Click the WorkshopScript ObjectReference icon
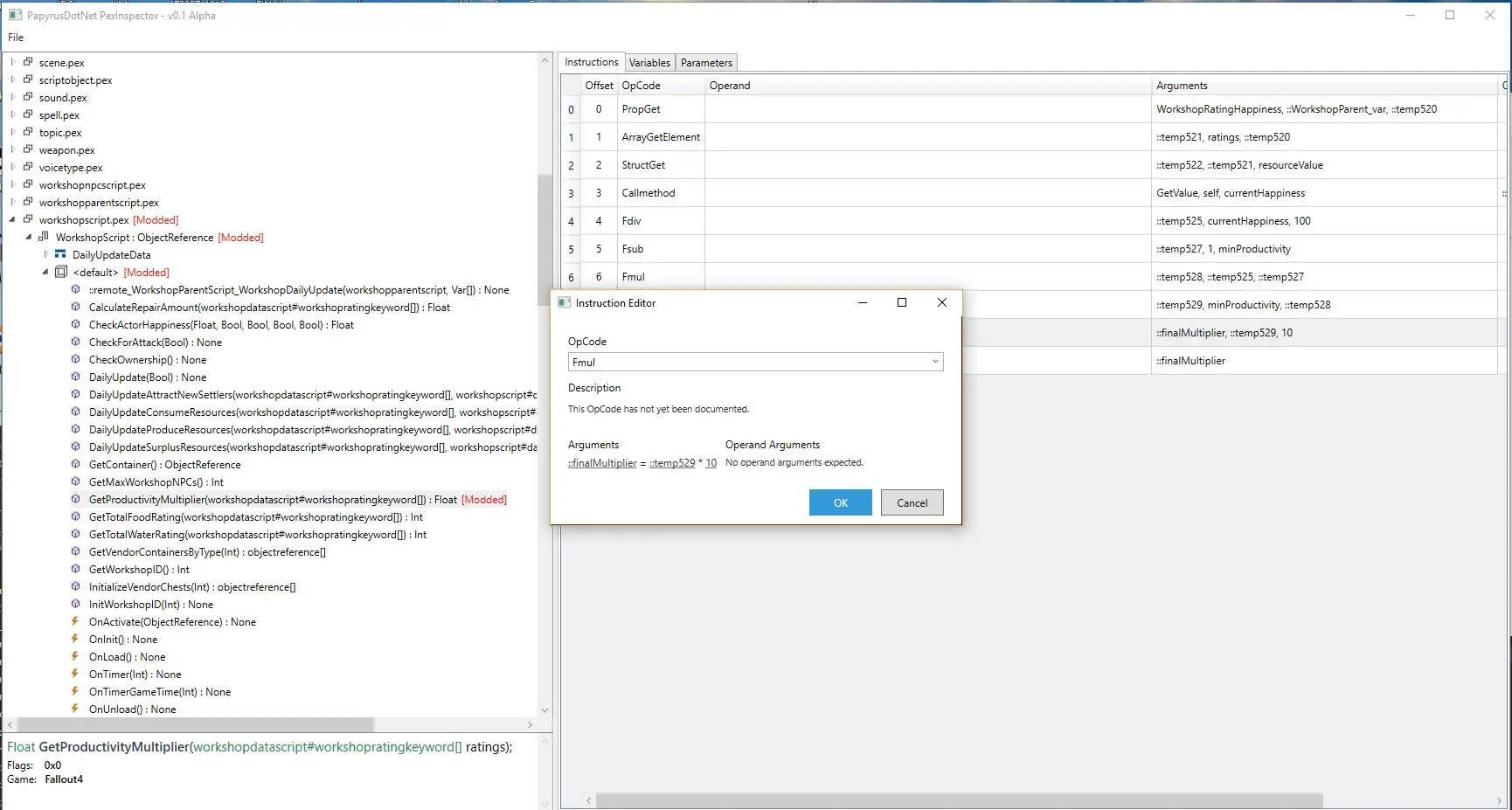 (x=45, y=237)
